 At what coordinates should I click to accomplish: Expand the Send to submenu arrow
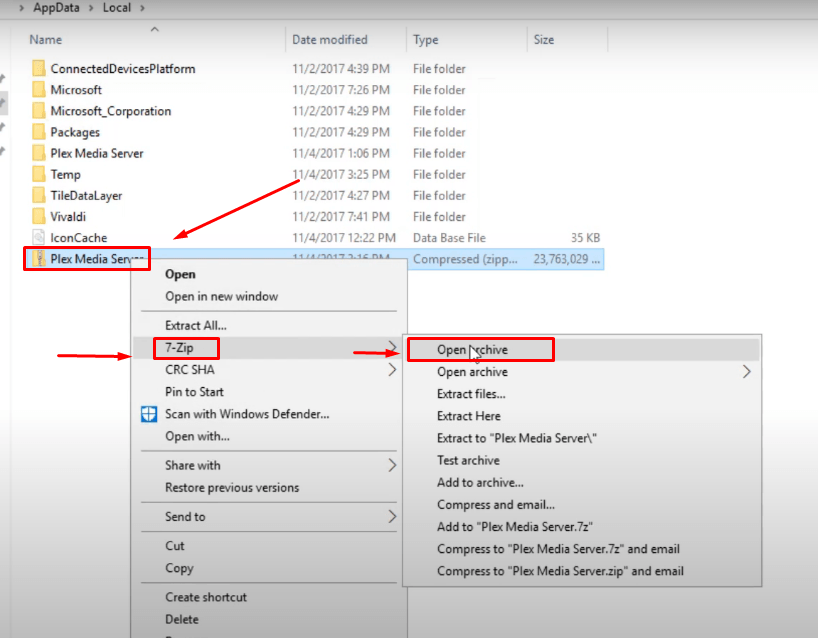(x=392, y=516)
